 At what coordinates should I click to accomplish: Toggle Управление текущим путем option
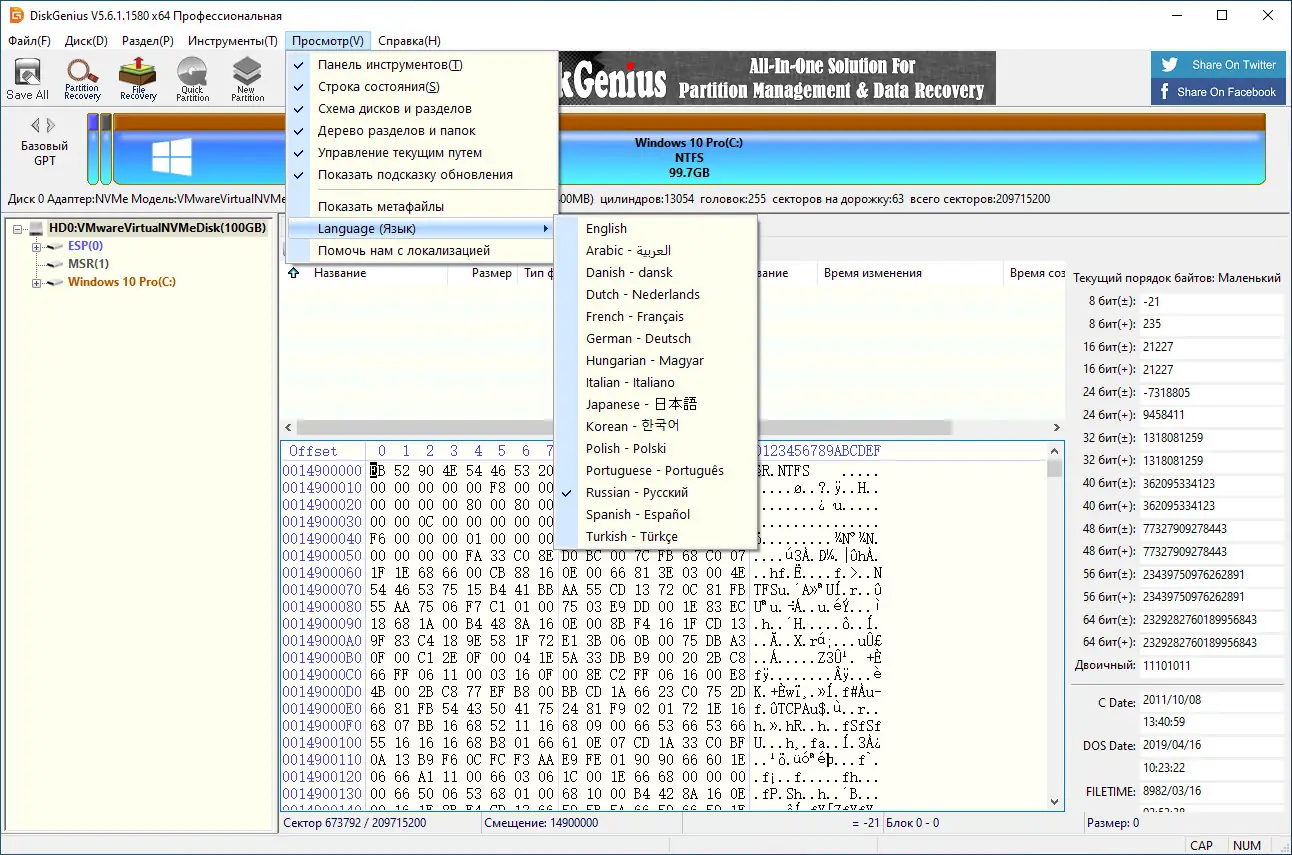click(421, 153)
